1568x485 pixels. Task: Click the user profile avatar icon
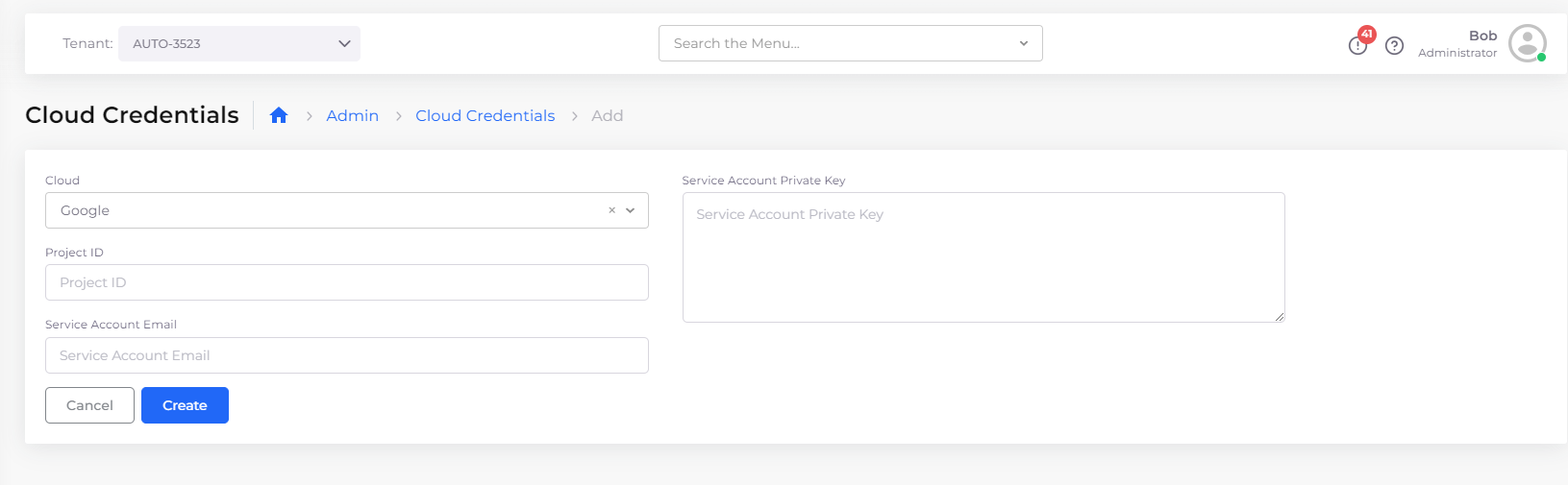tap(1527, 43)
